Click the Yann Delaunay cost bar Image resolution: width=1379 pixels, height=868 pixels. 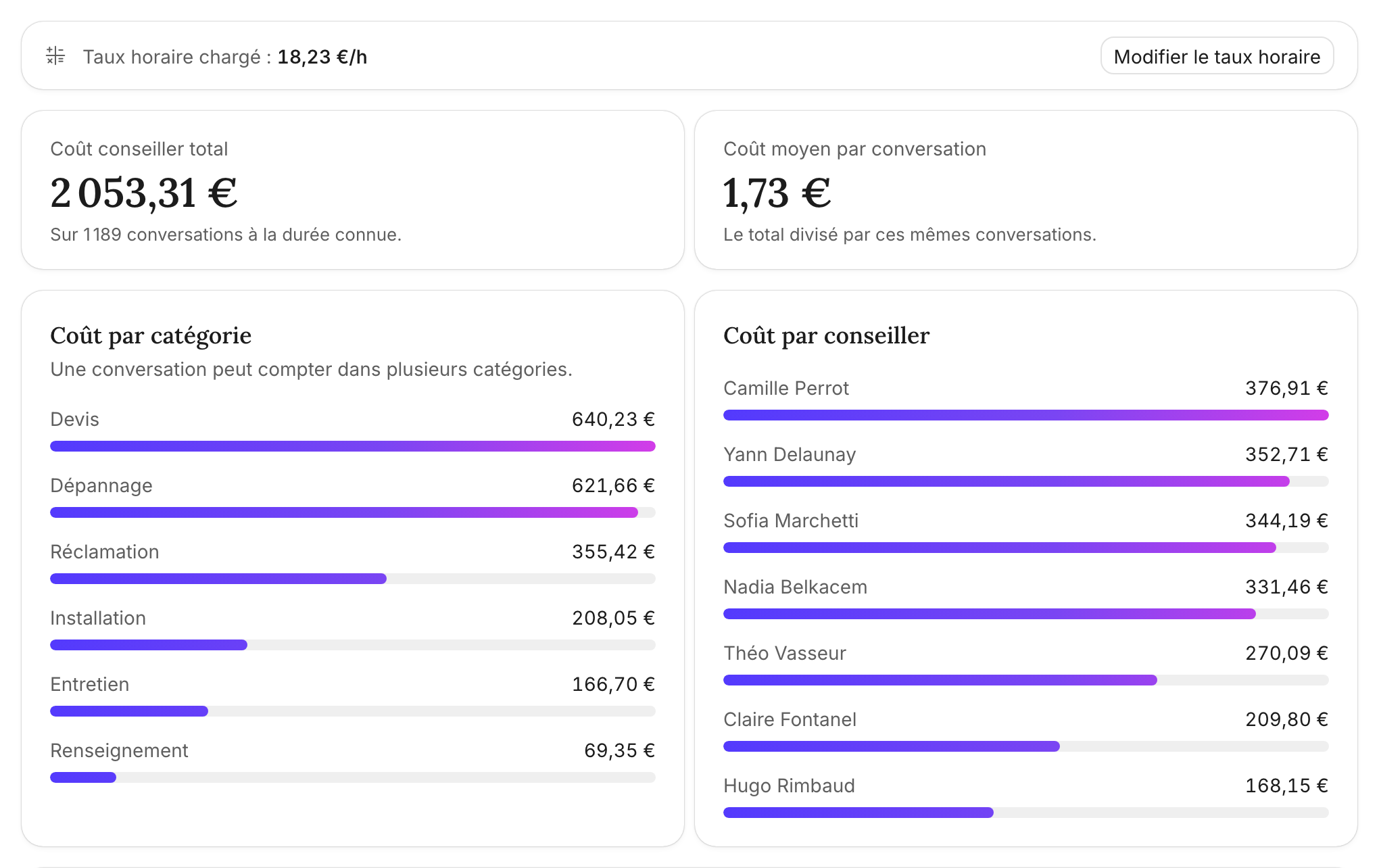tap(1026, 481)
